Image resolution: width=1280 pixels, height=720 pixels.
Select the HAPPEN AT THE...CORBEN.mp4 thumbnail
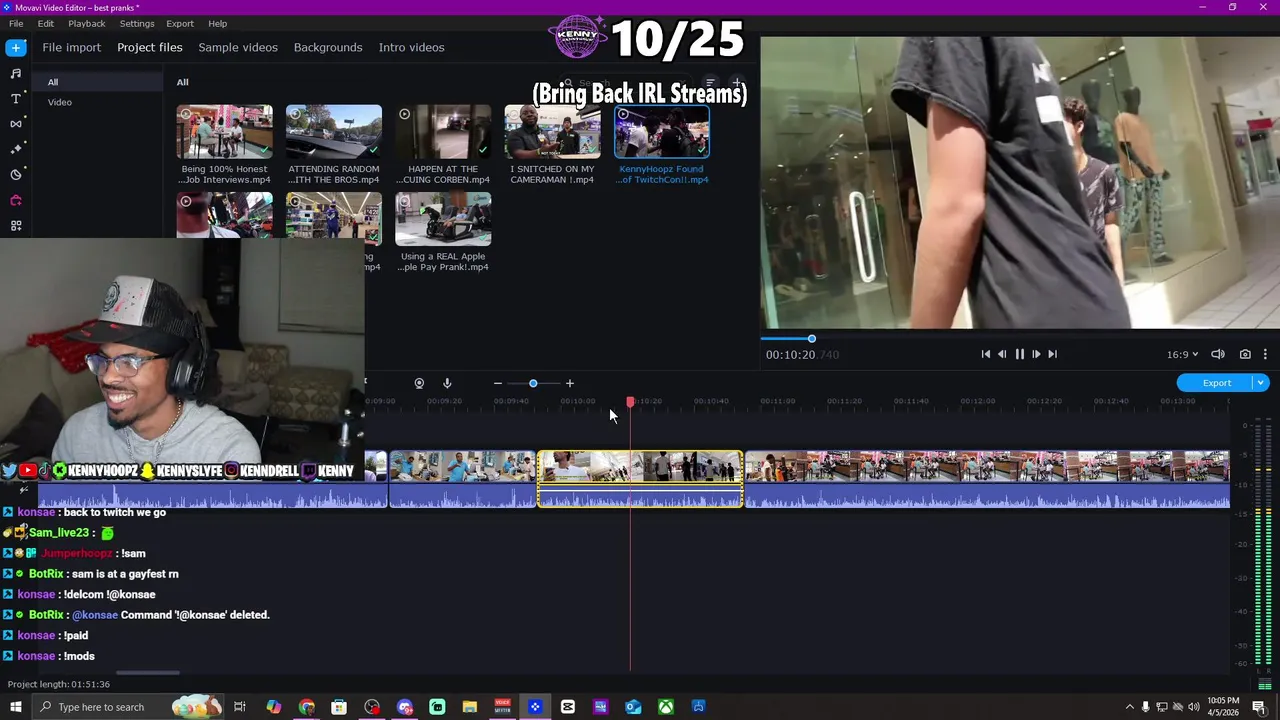click(443, 132)
